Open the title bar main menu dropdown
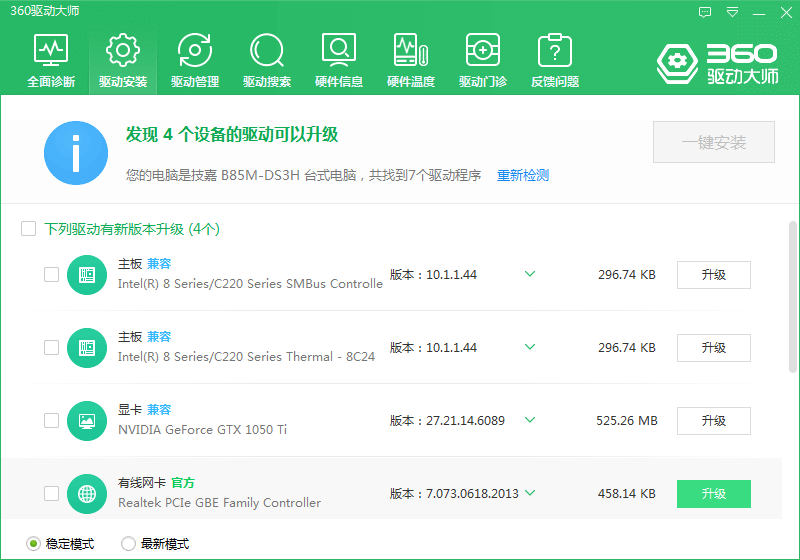The width and height of the screenshot is (800, 560). (733, 12)
